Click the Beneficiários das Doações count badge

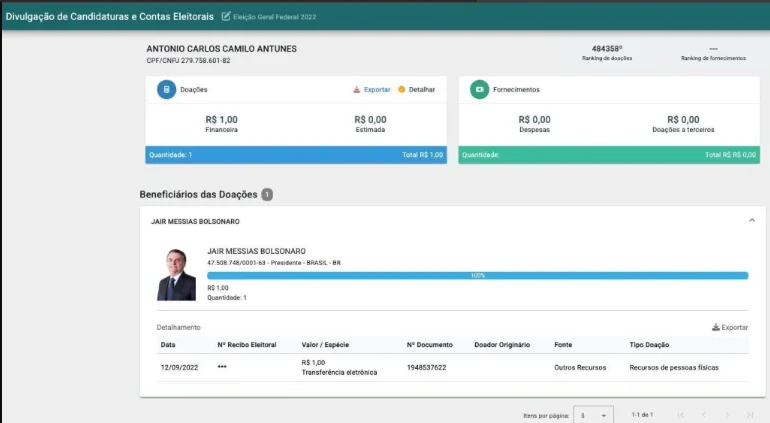pos(267,195)
